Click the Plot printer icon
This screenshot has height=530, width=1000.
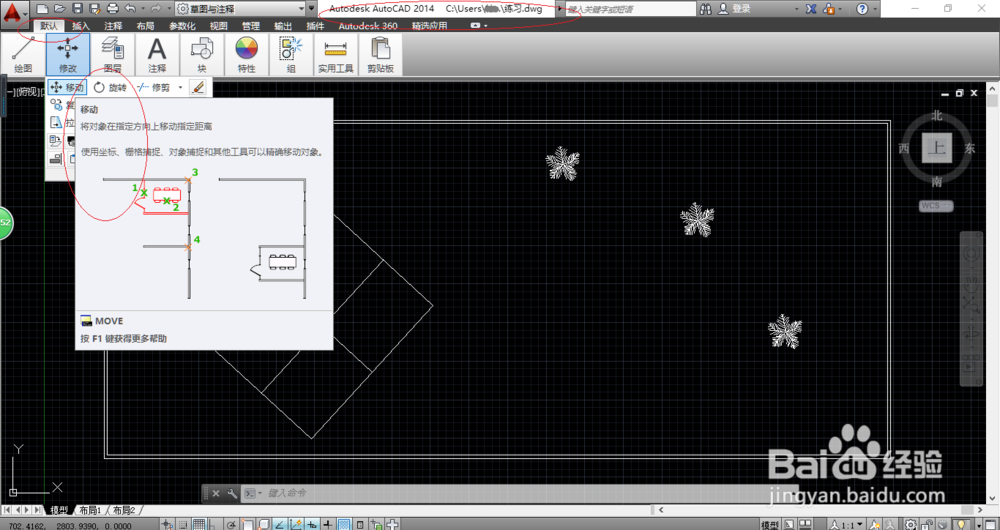[x=113, y=9]
